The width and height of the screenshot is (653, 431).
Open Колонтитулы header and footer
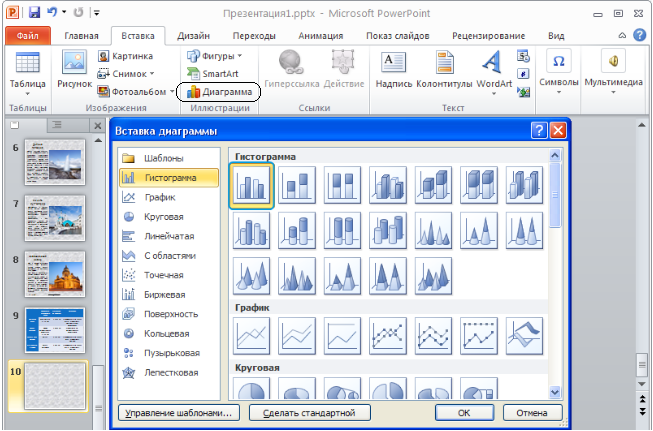pyautogui.click(x=444, y=71)
